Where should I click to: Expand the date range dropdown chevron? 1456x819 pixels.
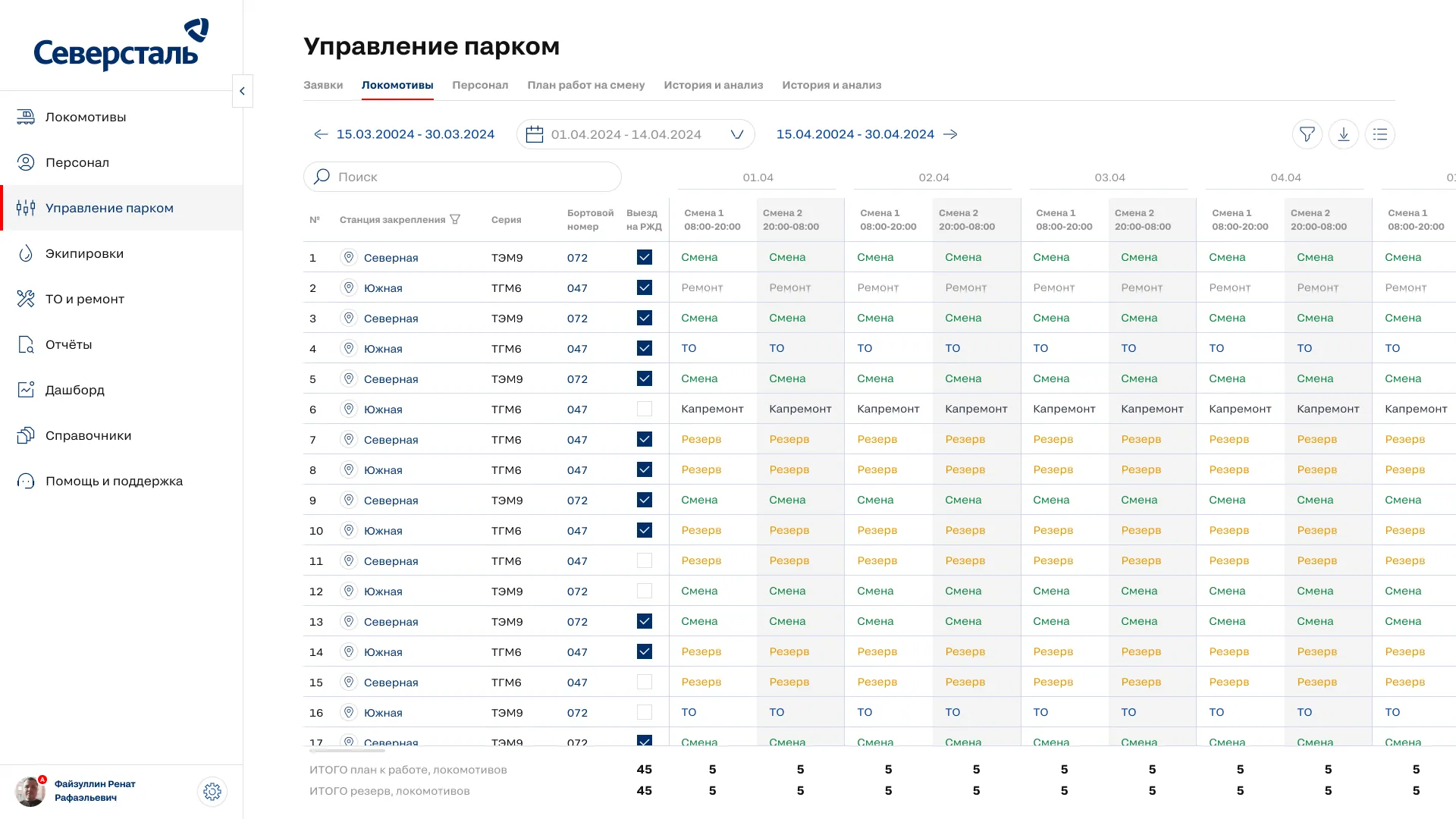click(x=737, y=134)
